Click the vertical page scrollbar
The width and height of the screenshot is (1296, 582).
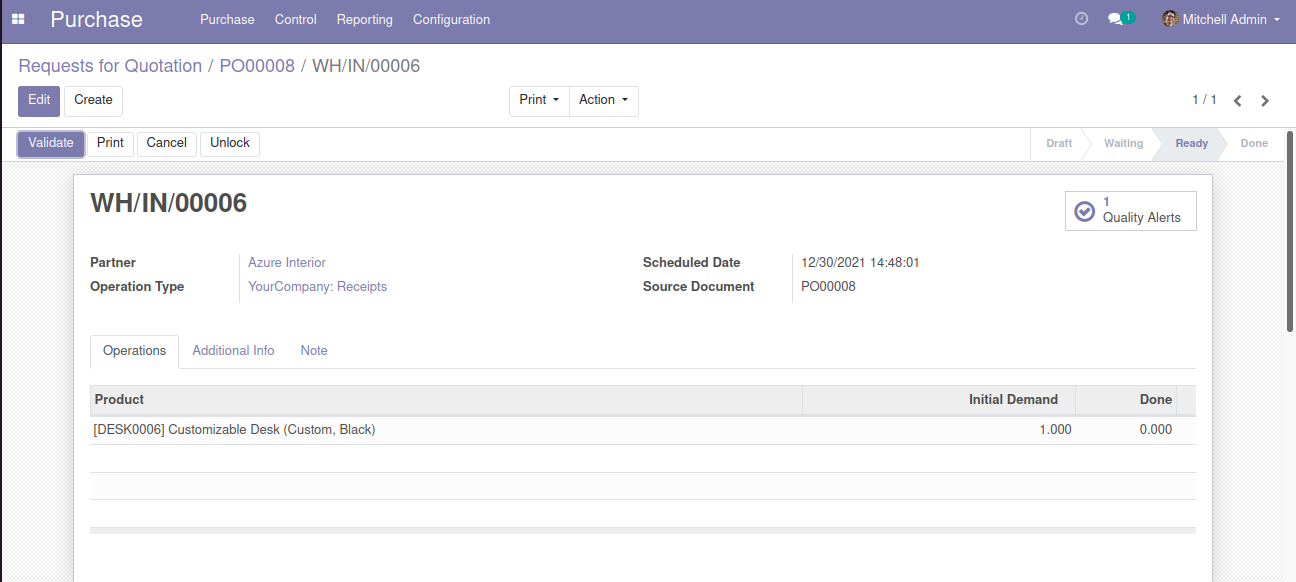click(x=1290, y=231)
